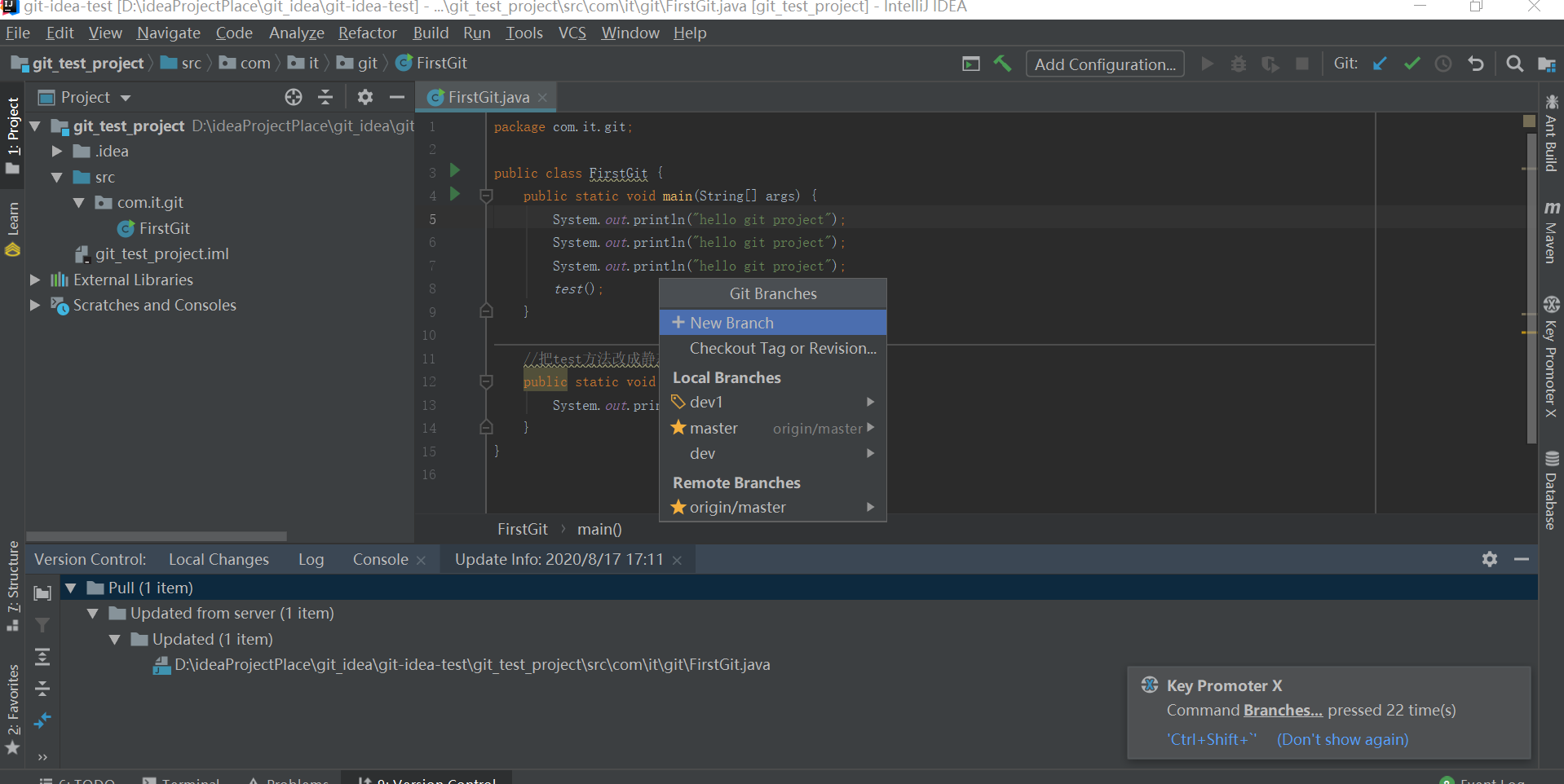Hide the Project panel with minus icon
The image size is (1564, 784).
[397, 97]
